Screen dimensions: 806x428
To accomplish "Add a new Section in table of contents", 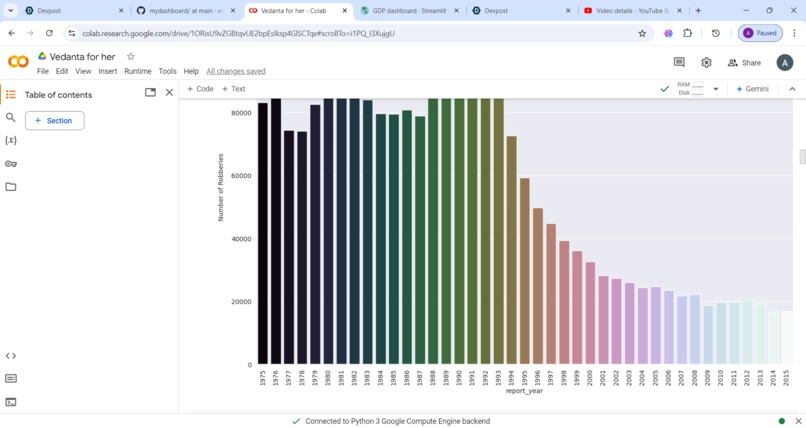I will (54, 121).
